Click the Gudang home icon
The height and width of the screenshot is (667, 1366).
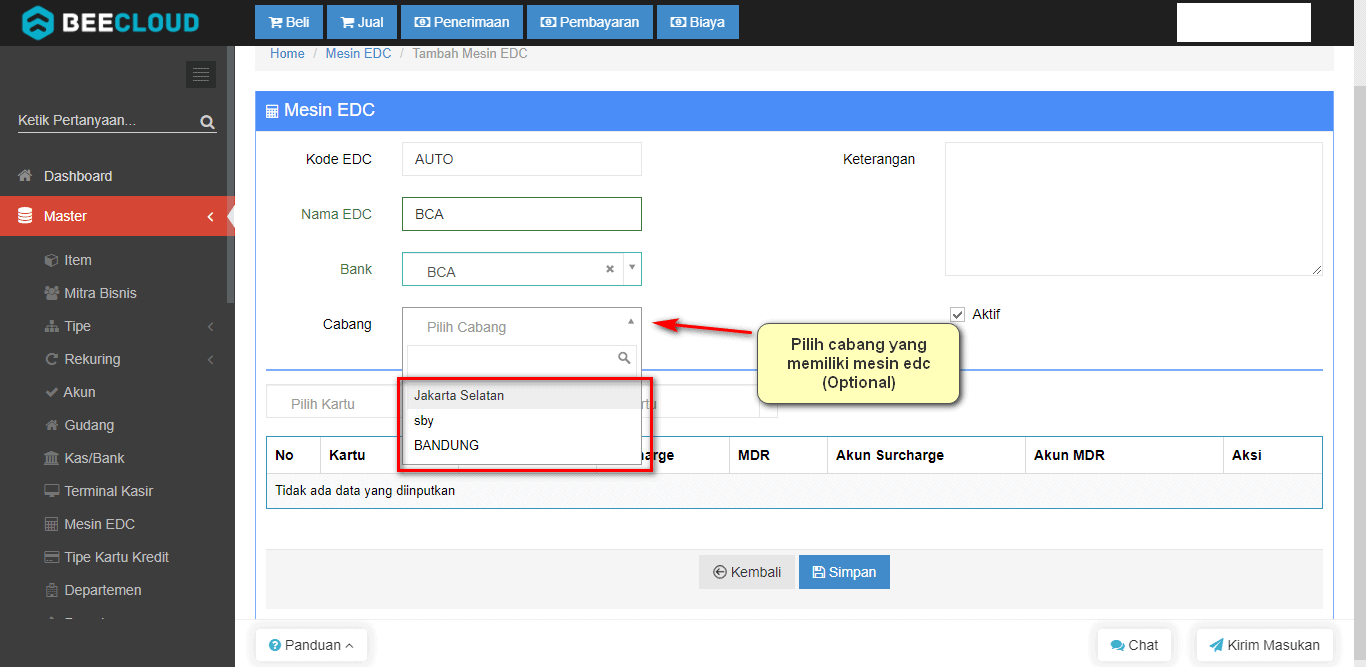click(x=52, y=425)
